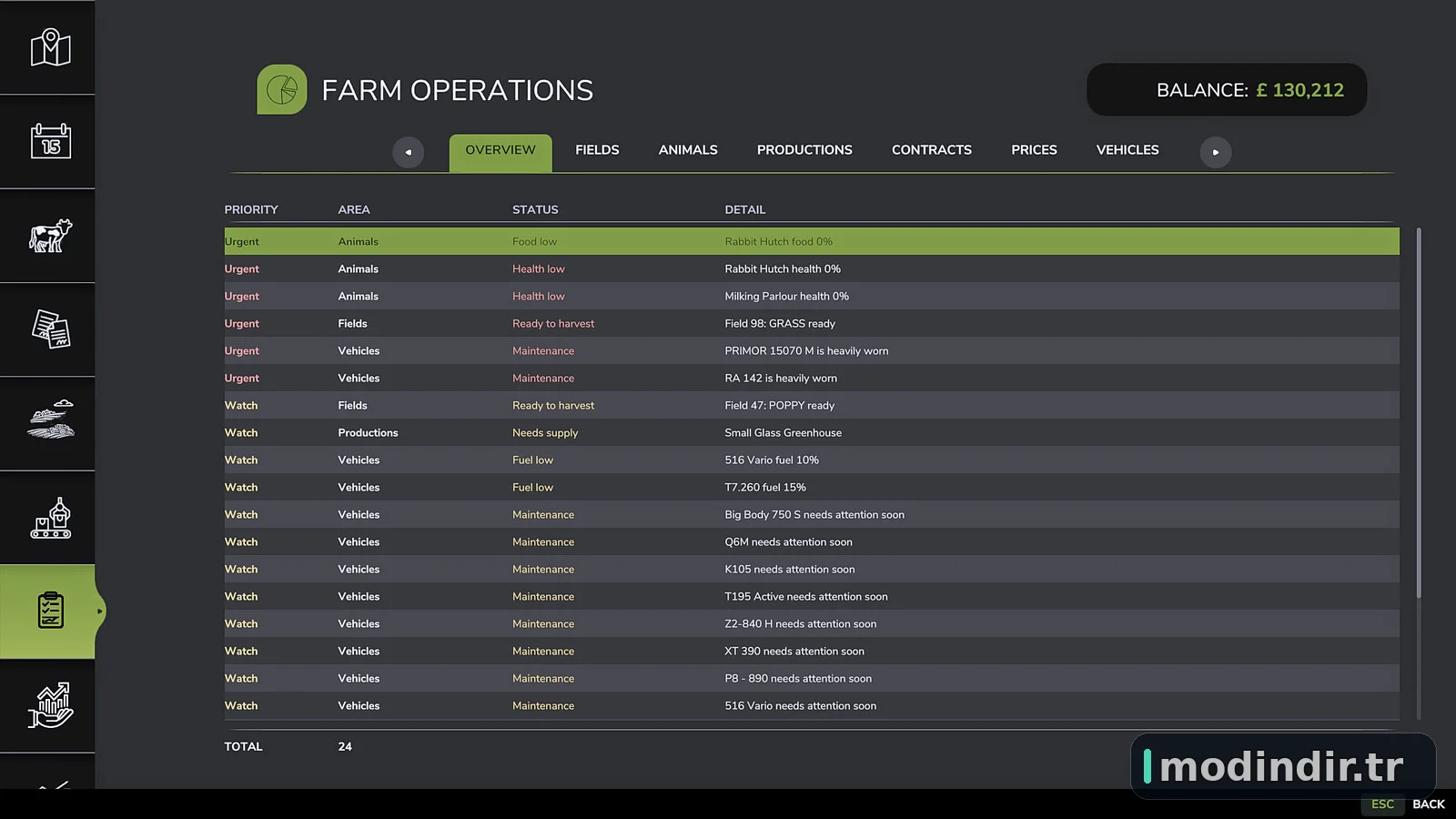Switch to the Animals tab
The height and width of the screenshot is (819, 1456).
click(688, 150)
